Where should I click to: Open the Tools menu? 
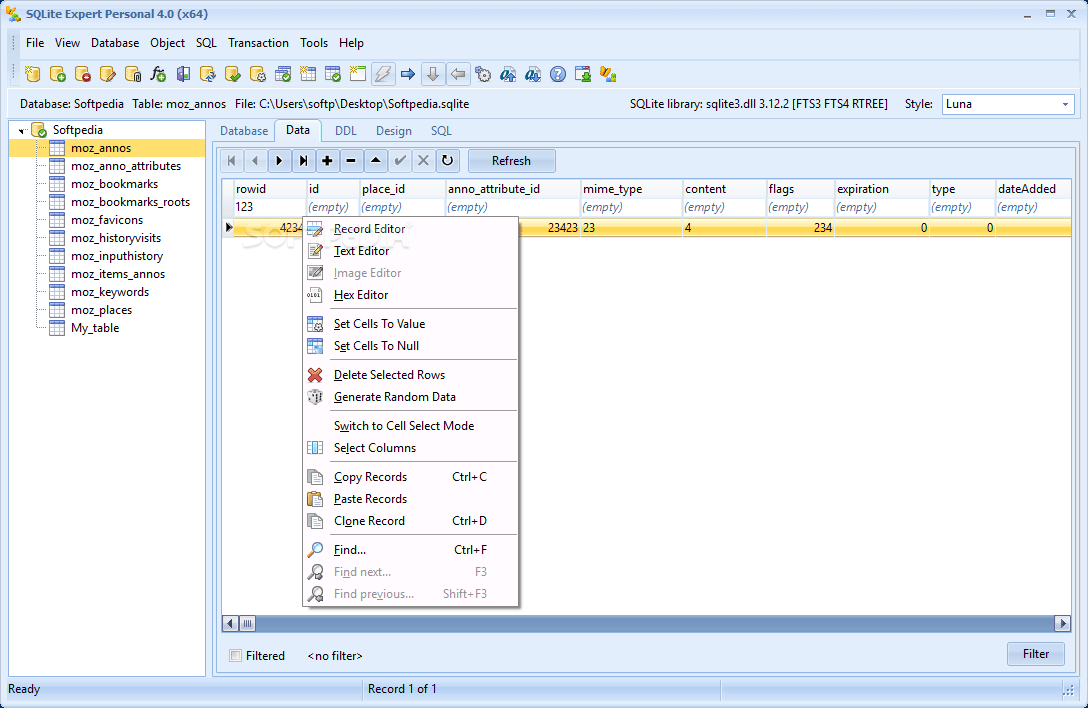tap(314, 43)
